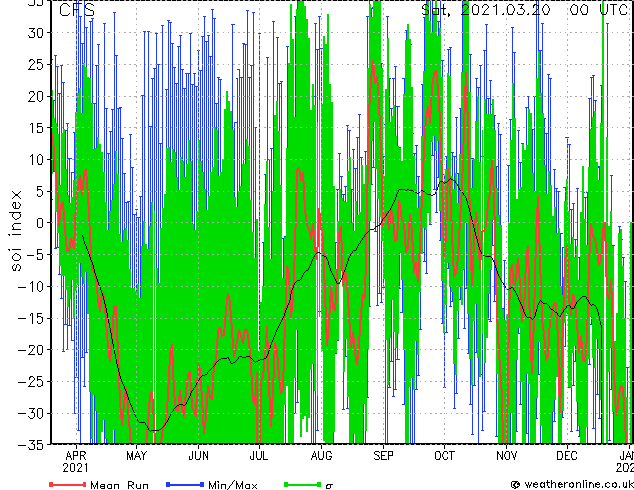This screenshot has width=634, height=490.
Task: Click the 'SEP' x-axis month label
Action: [383, 456]
